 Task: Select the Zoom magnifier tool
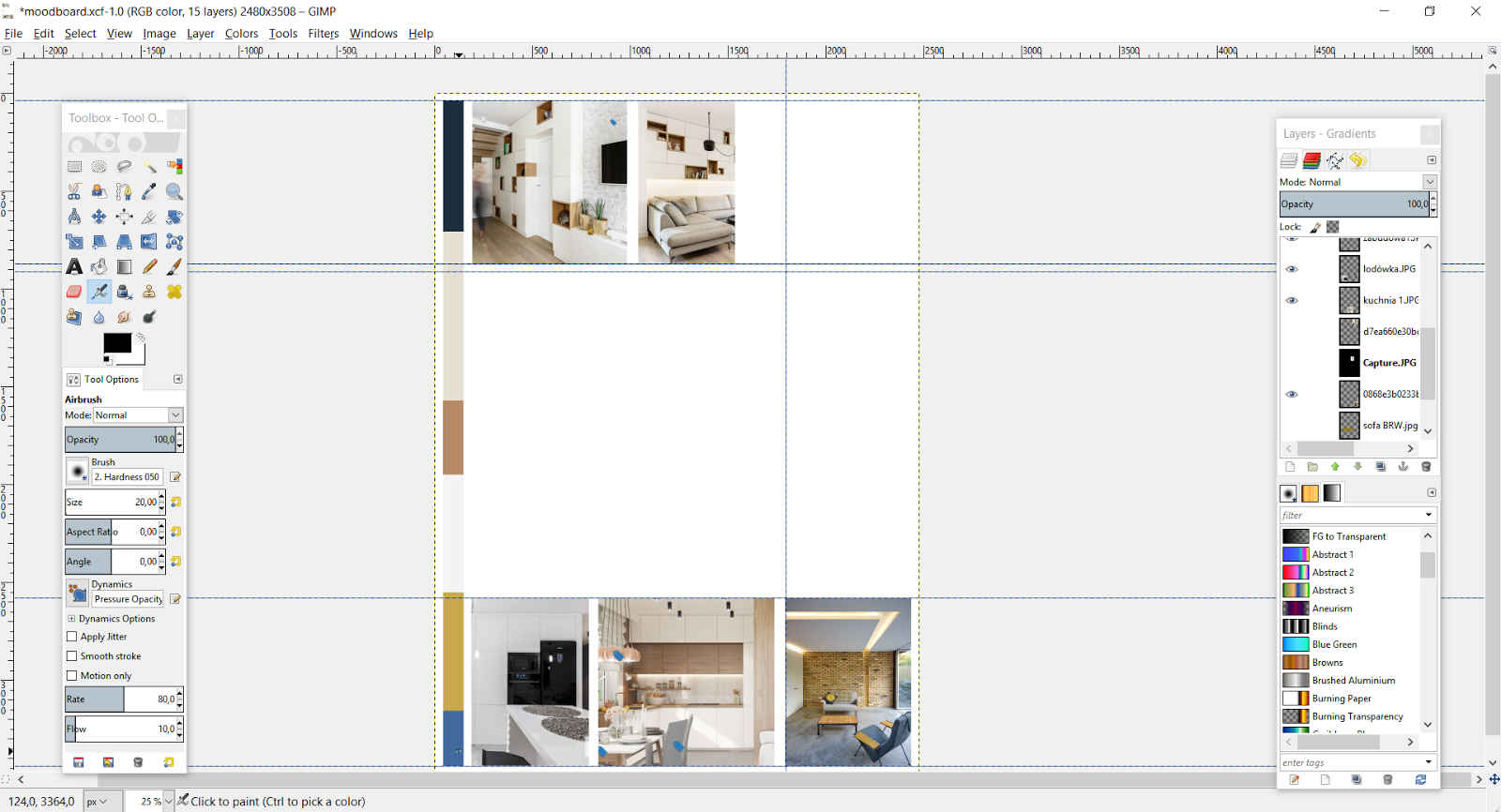click(174, 191)
